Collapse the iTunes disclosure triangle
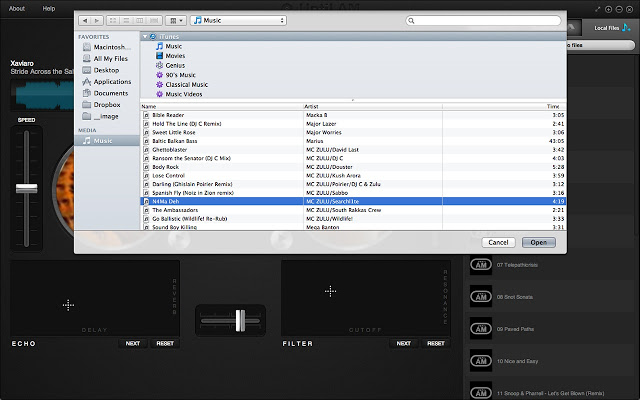 [x=144, y=37]
